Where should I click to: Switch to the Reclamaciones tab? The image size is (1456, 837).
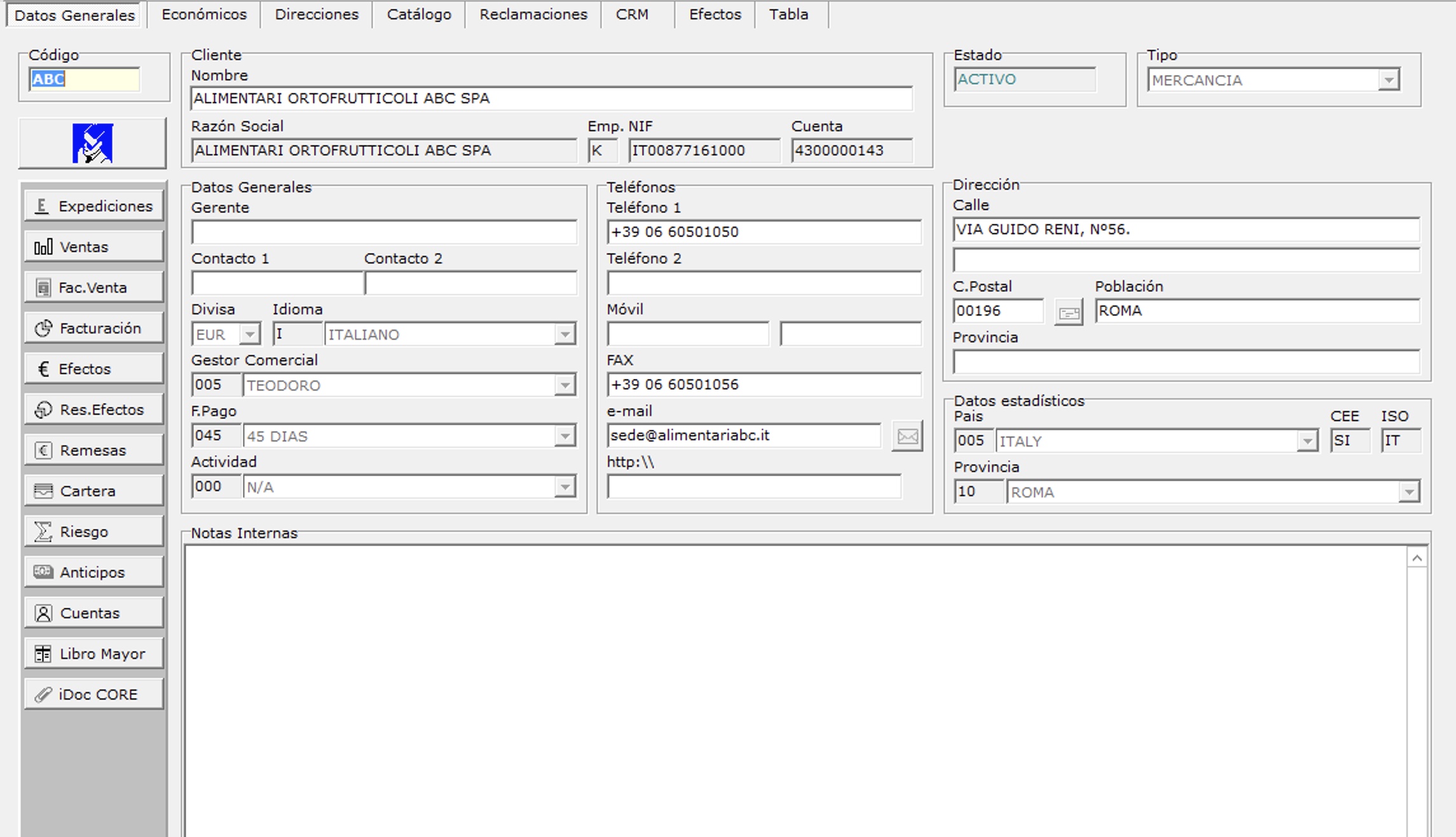coord(533,15)
